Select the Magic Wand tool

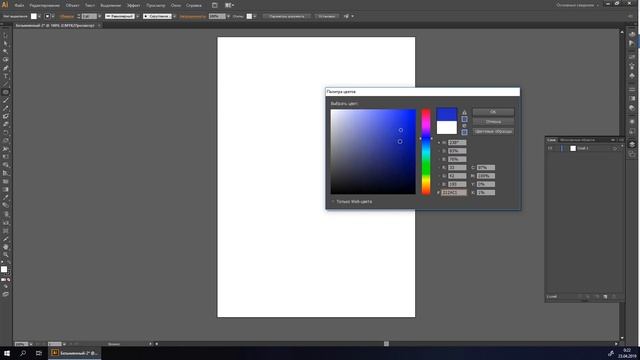[x=5, y=52]
